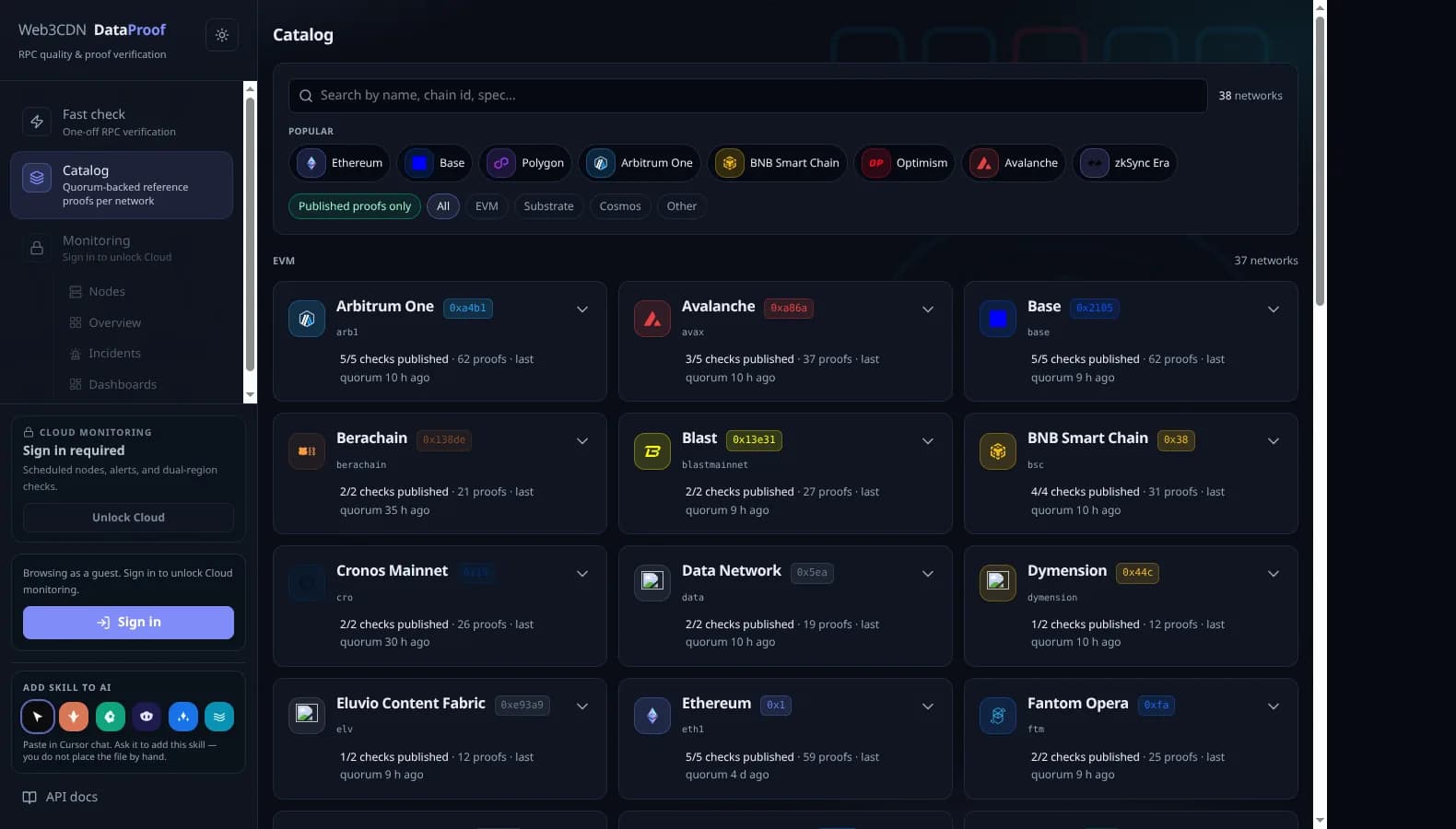This screenshot has height=829, width=1456.
Task: Select the Other filter chip
Action: click(x=682, y=206)
